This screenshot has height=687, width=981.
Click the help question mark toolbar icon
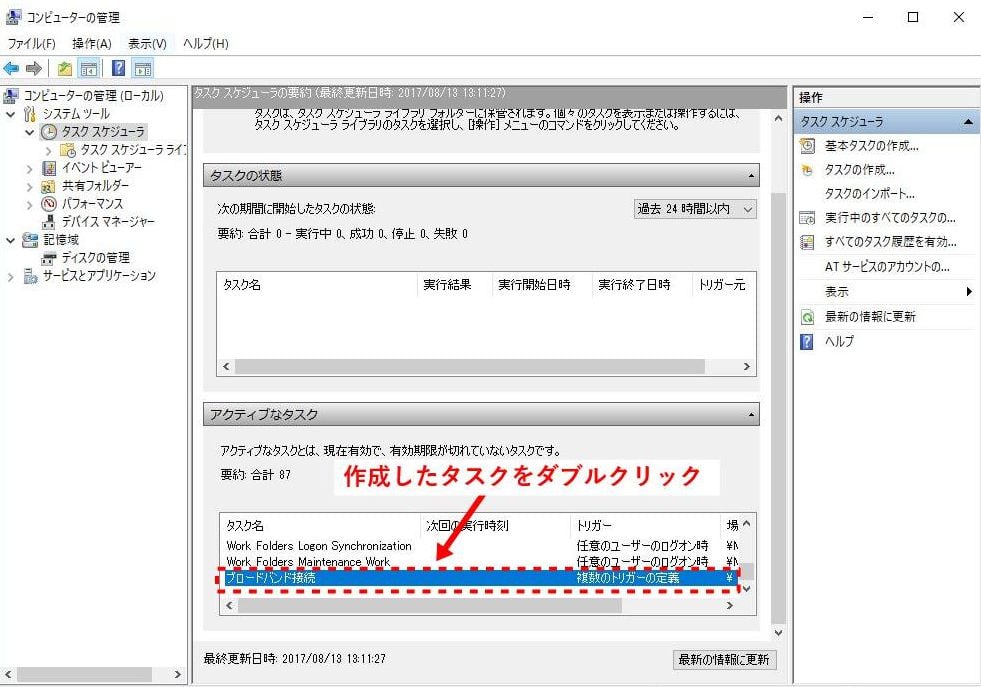tap(118, 68)
